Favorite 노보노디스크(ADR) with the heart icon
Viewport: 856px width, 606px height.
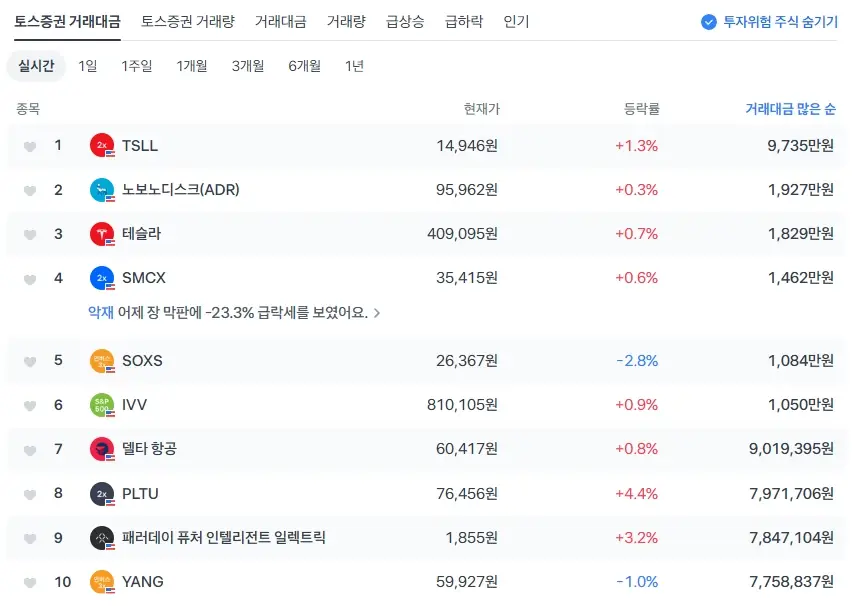pyautogui.click(x=30, y=191)
